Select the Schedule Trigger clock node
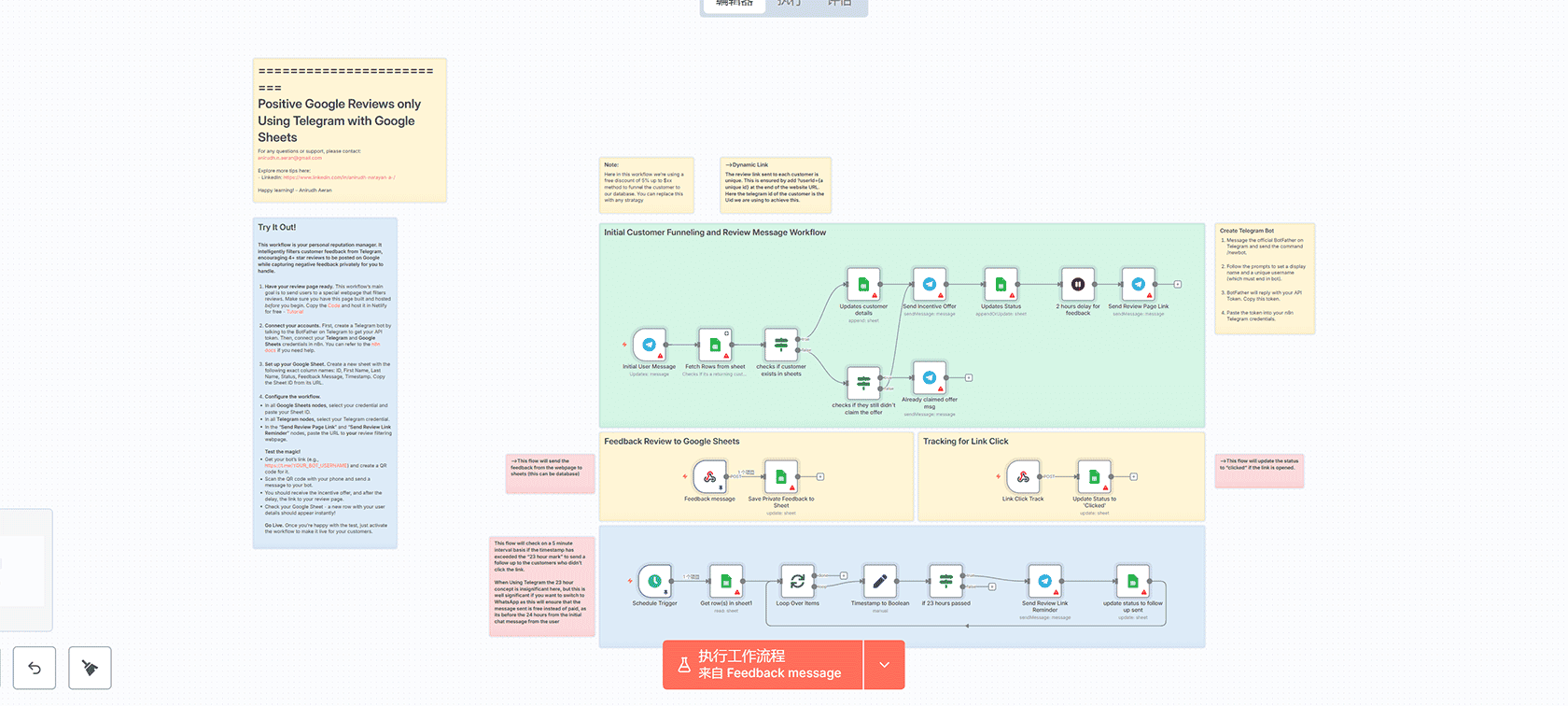This screenshot has width=1568, height=706. tap(654, 581)
